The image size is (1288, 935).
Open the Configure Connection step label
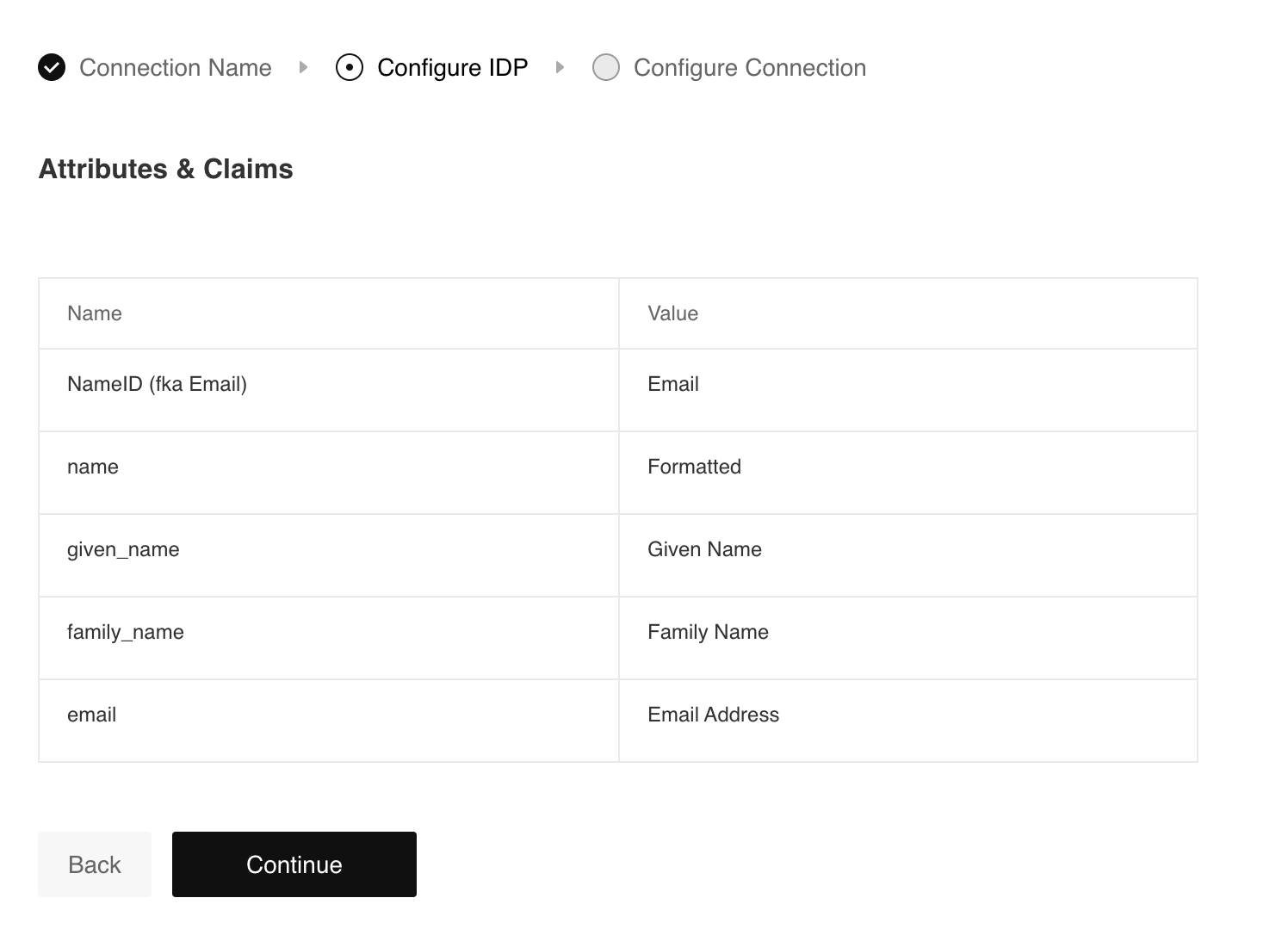749,67
